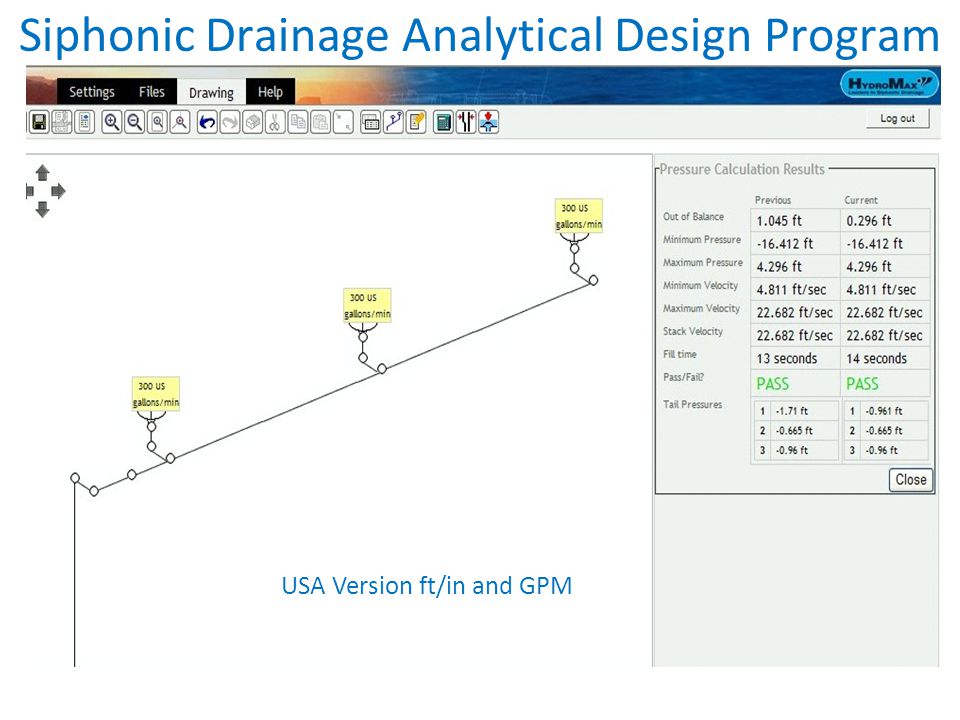
Task: Zoom out with the minus magnifier
Action: point(134,122)
